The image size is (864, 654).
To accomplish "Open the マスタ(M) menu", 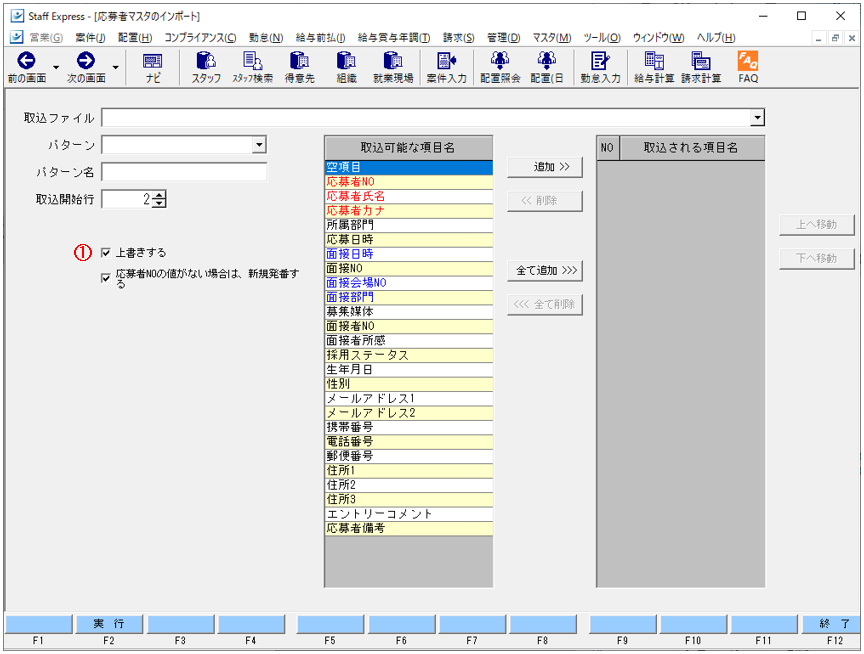I will click(552, 37).
